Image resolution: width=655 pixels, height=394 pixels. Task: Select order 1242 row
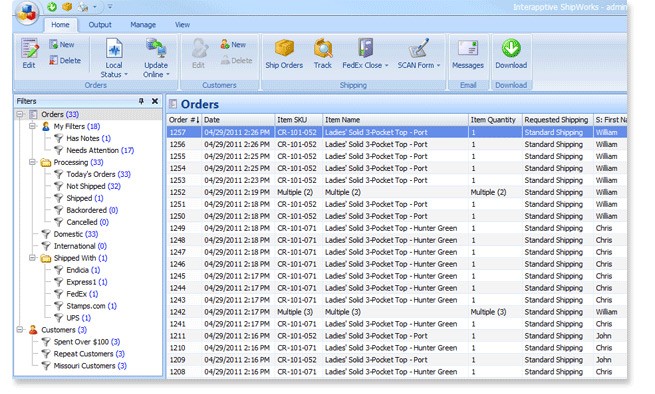[397, 312]
